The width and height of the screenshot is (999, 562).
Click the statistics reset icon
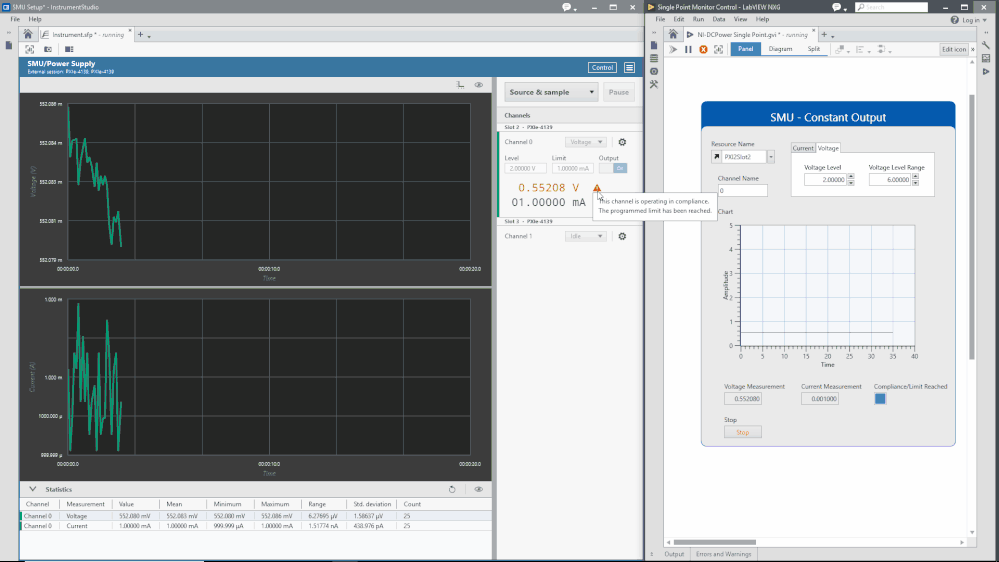pyautogui.click(x=452, y=489)
